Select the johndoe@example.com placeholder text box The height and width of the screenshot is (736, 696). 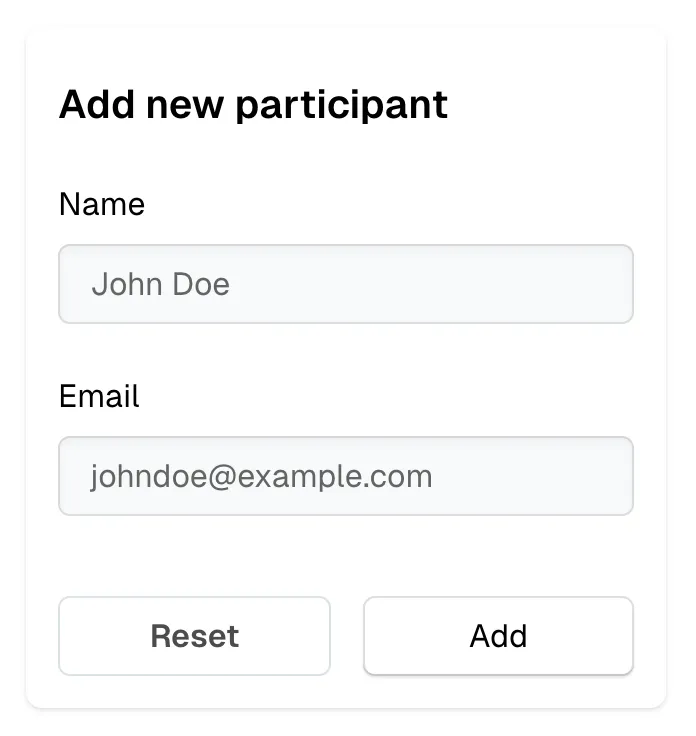click(346, 476)
